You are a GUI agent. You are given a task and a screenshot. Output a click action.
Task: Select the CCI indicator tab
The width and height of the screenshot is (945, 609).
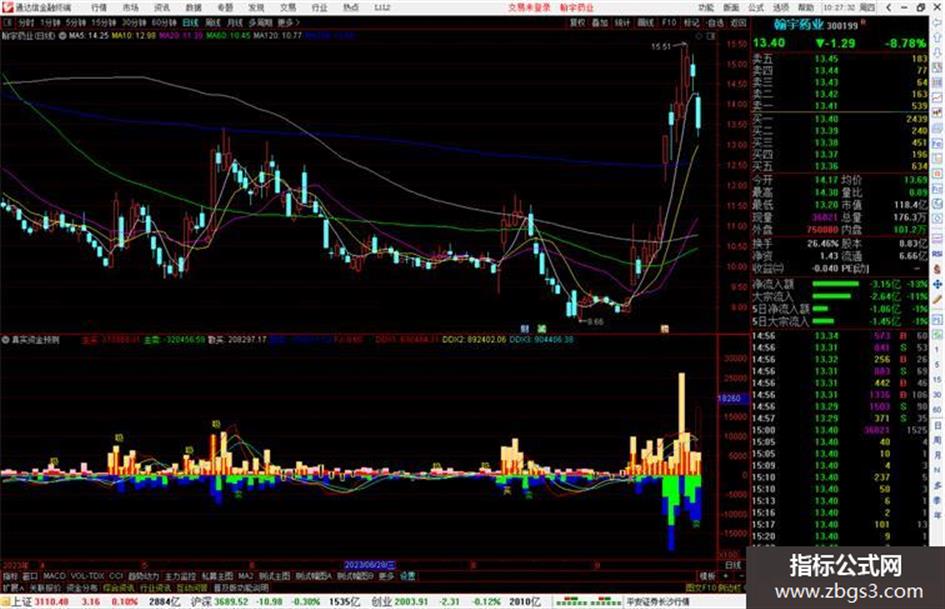[116, 576]
